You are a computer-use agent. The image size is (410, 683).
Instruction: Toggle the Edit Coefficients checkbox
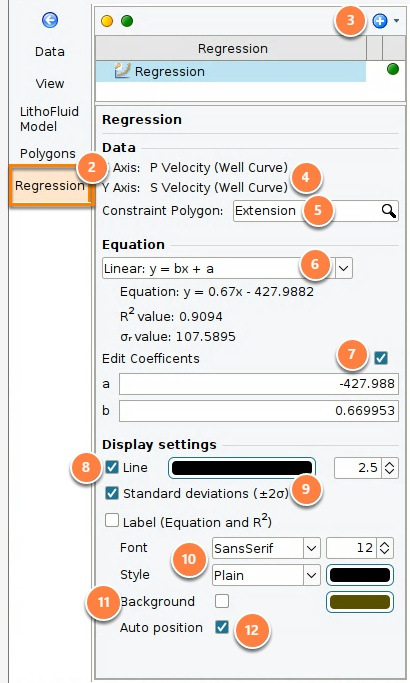[x=381, y=358]
